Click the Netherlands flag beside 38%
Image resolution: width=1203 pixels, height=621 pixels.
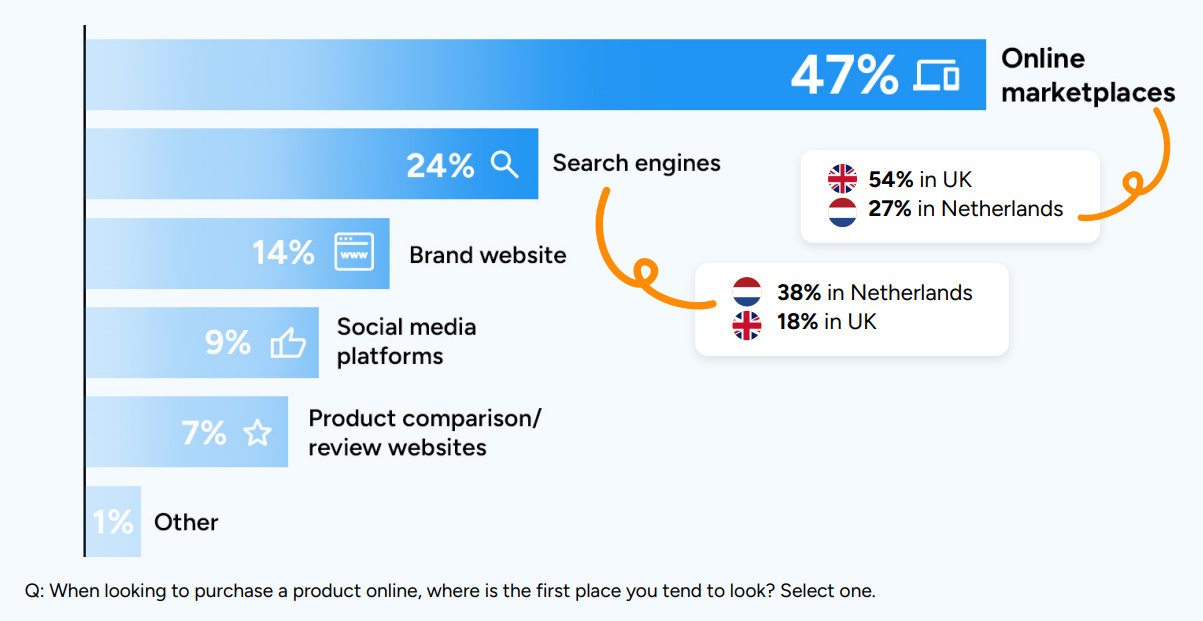tap(747, 292)
